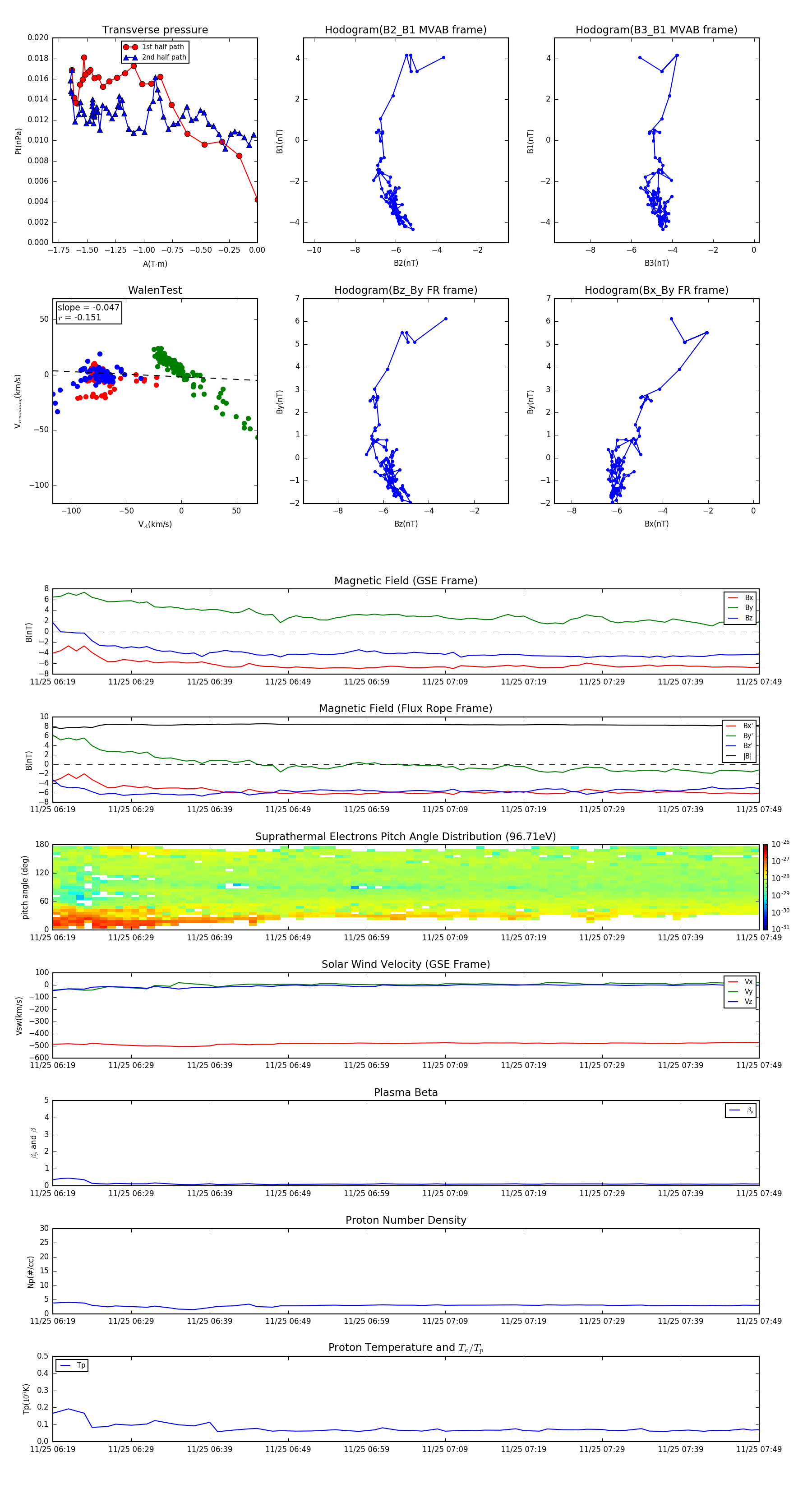Click the 'Tp' legend in temperature plot
This screenshot has height=1489, width=812.
pyautogui.click(x=72, y=1365)
